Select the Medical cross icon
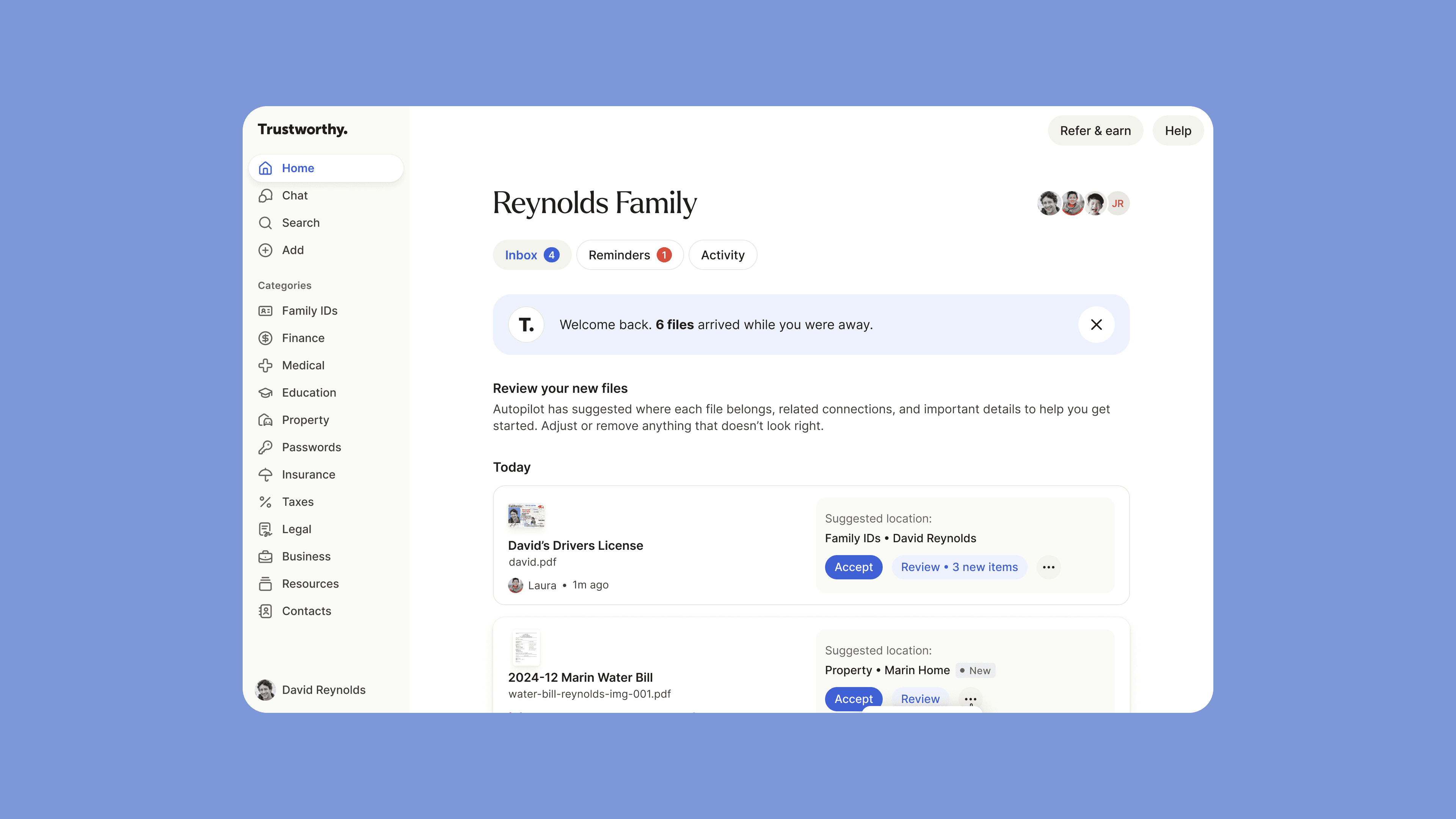 coord(265,365)
